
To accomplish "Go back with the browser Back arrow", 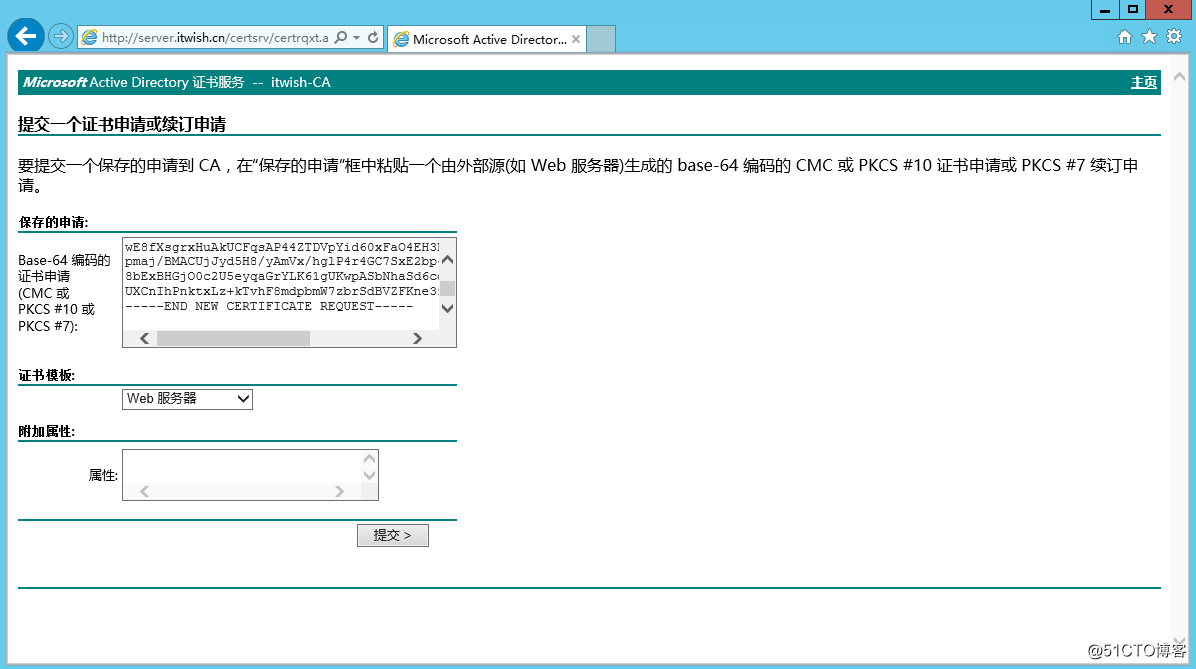I will (26, 36).
